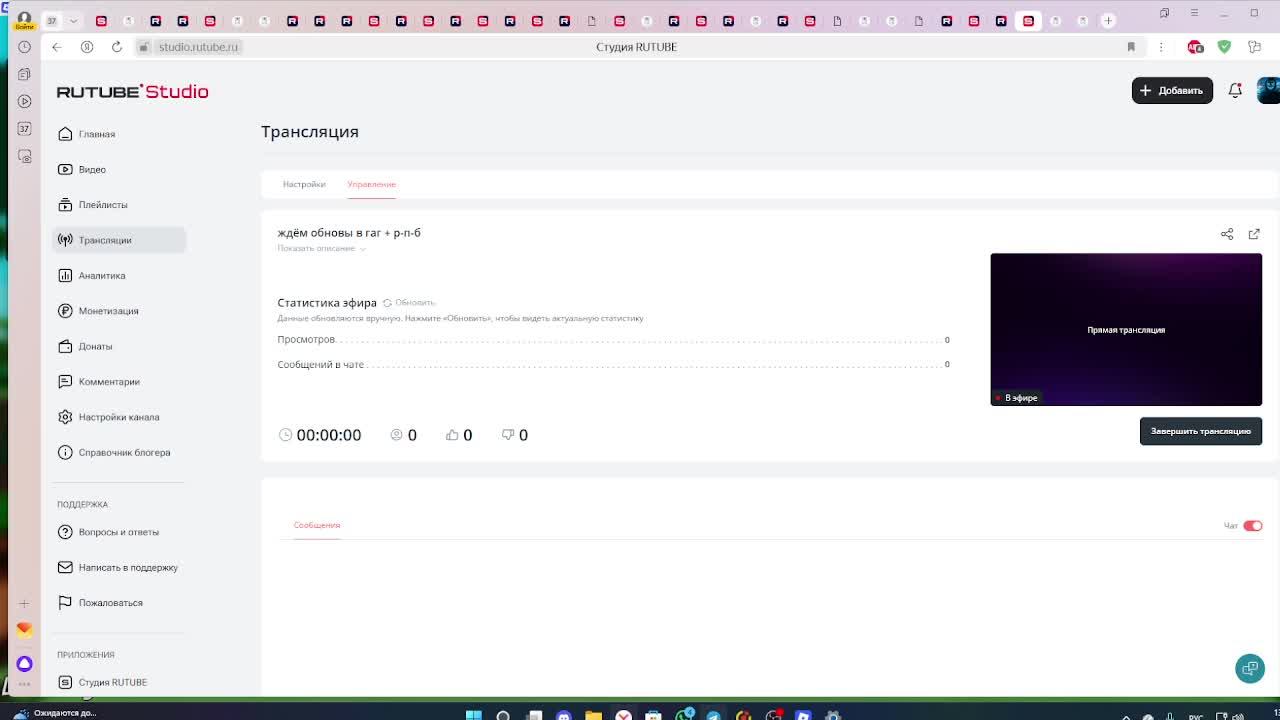Open the browser hamburger menu
Viewport: 1280px width, 720px height.
point(1194,13)
